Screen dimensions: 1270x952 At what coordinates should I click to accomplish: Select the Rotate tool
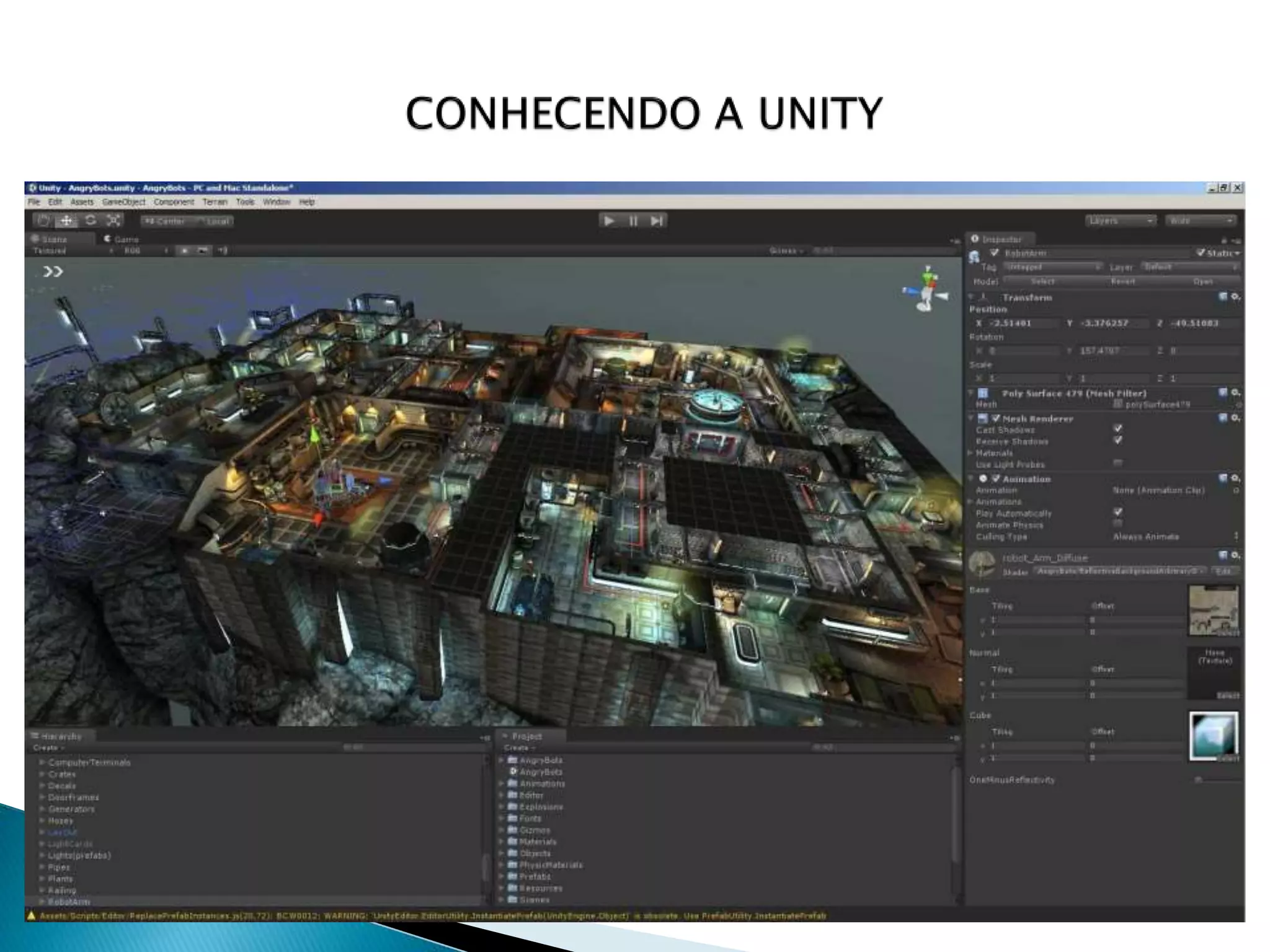(91, 221)
